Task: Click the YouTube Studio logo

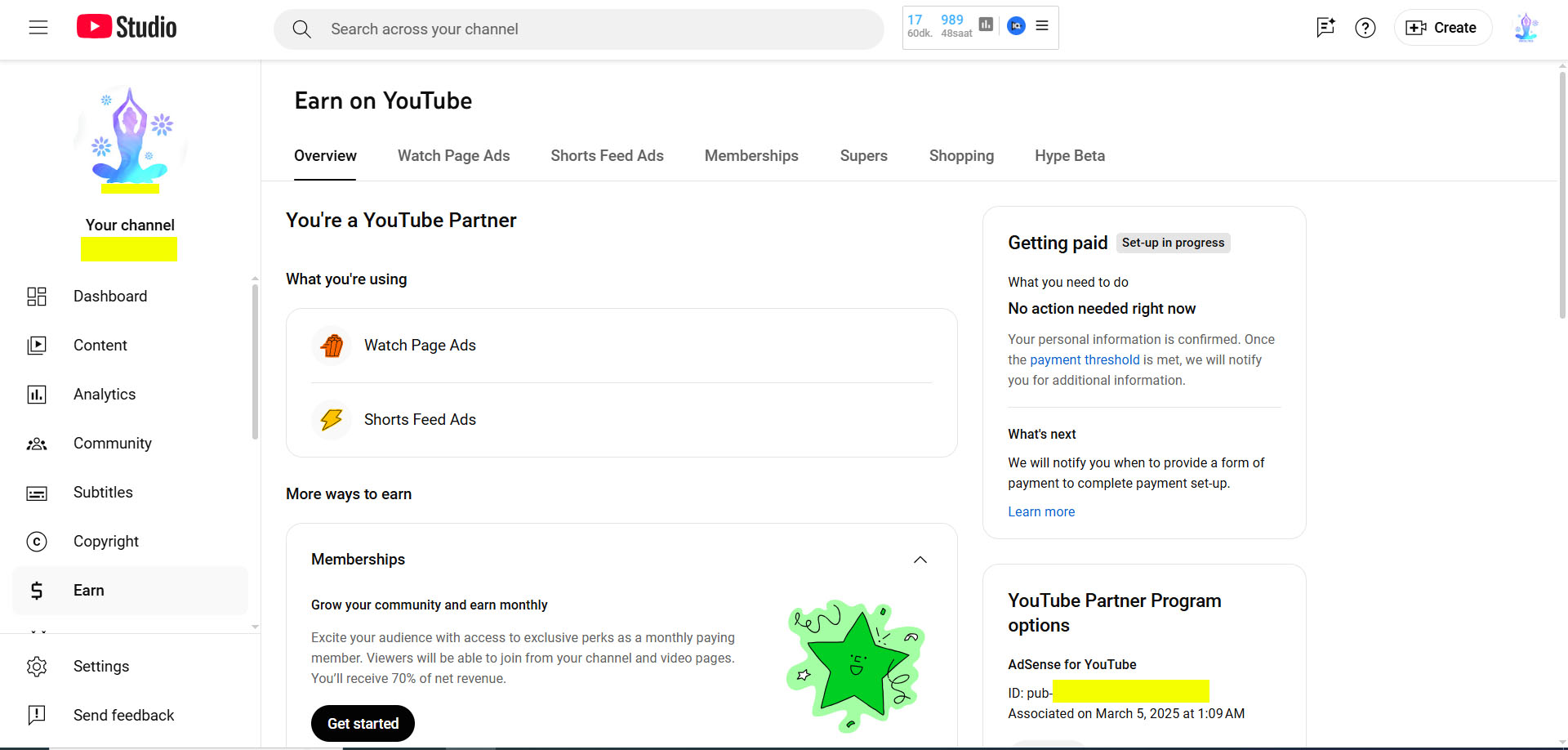Action: pos(127,27)
